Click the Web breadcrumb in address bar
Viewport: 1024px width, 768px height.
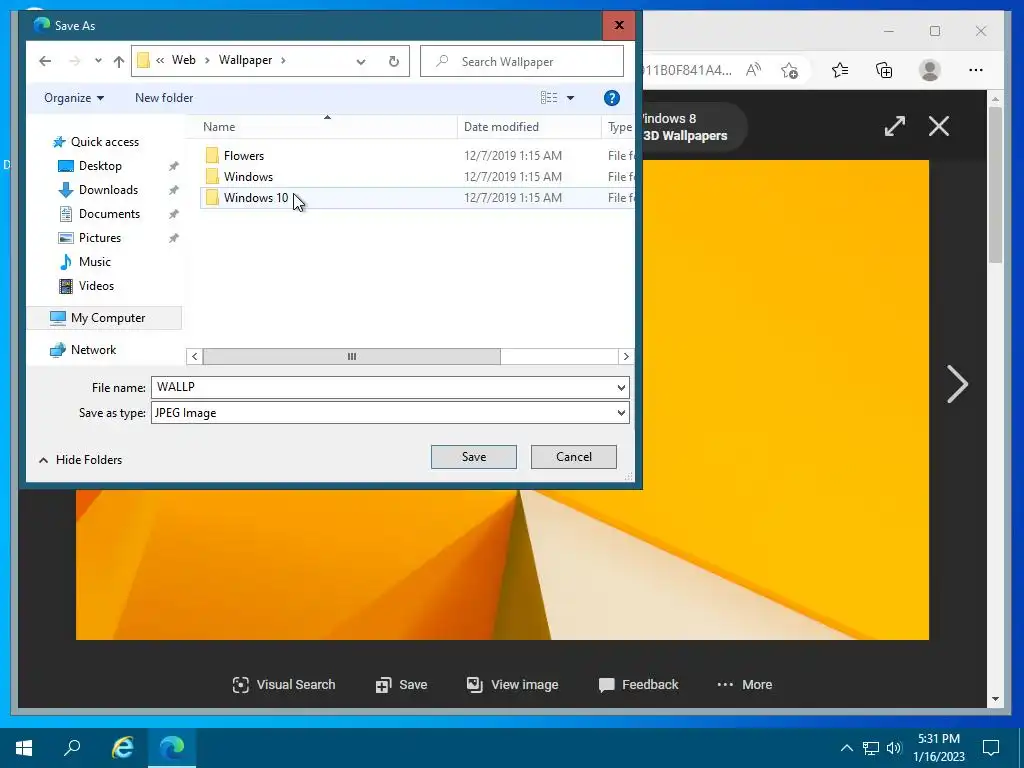click(184, 60)
